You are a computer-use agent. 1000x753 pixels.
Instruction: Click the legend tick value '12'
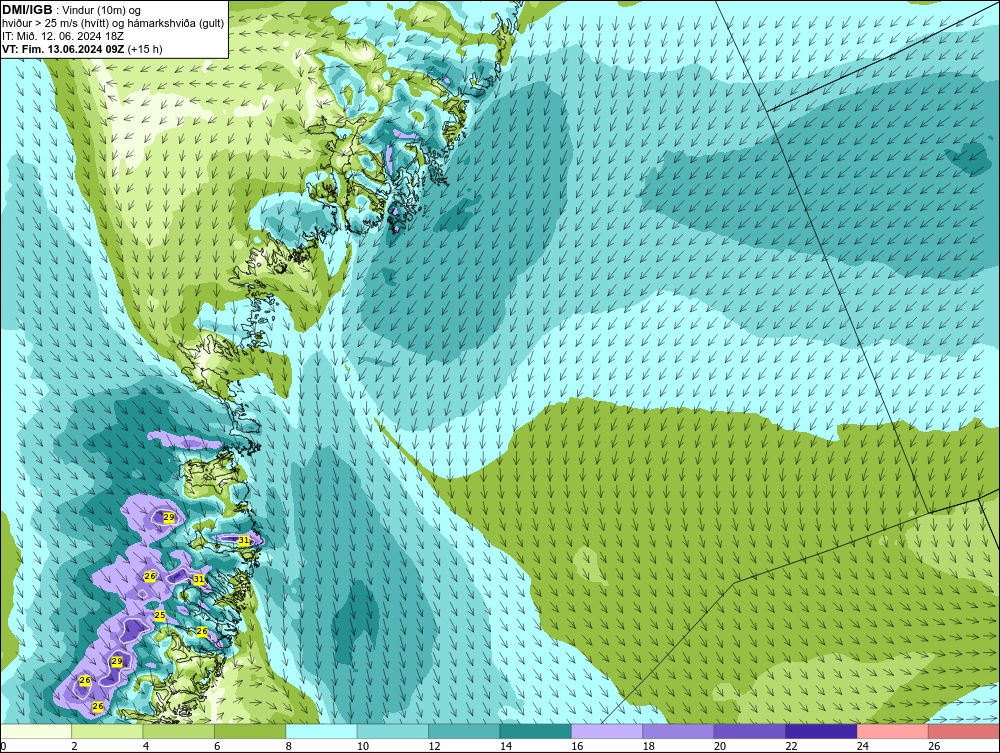(434, 746)
